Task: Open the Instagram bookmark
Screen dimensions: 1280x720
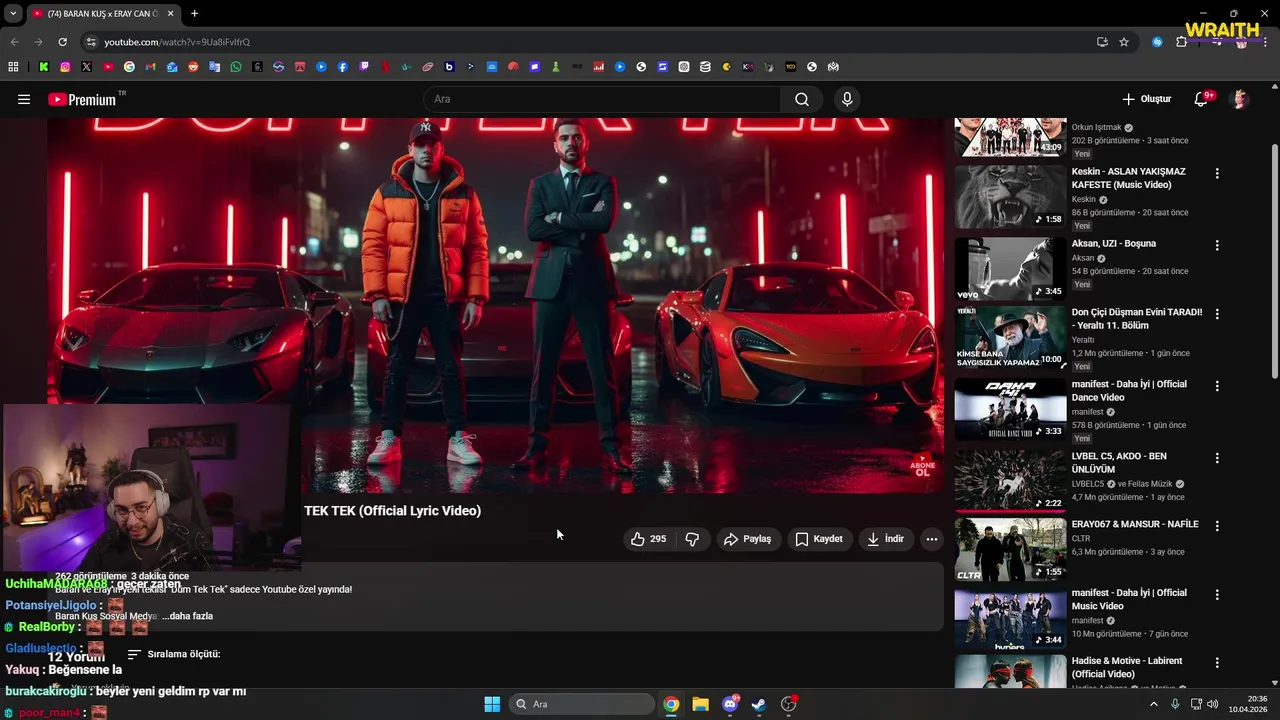Action: click(65, 67)
